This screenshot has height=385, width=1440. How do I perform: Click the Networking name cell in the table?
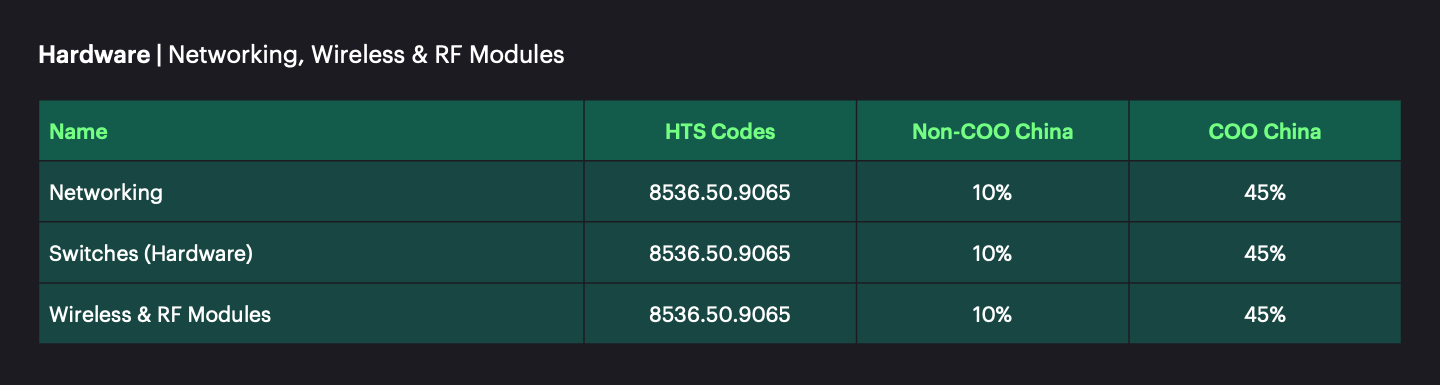pyautogui.click(x=106, y=192)
